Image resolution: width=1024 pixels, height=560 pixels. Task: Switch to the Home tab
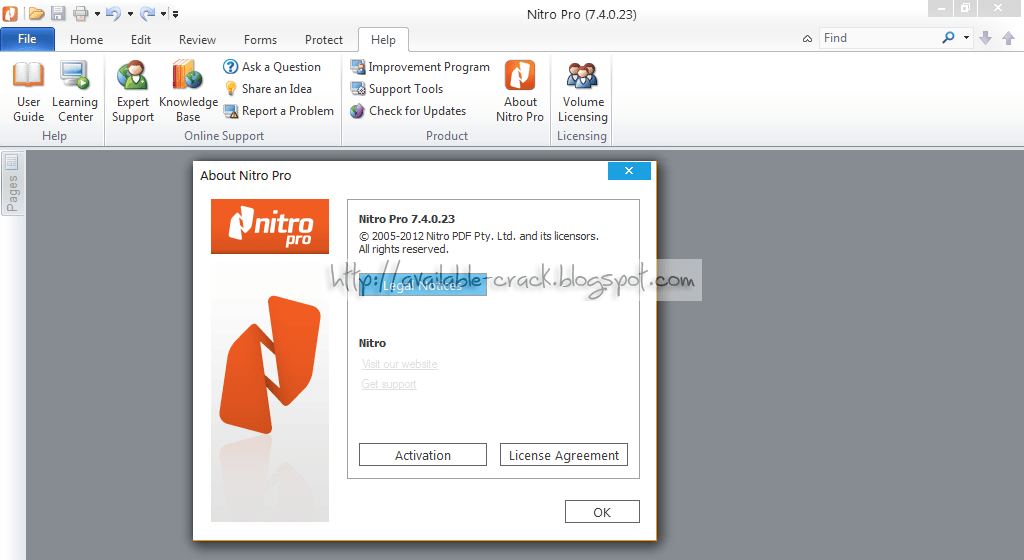(86, 40)
